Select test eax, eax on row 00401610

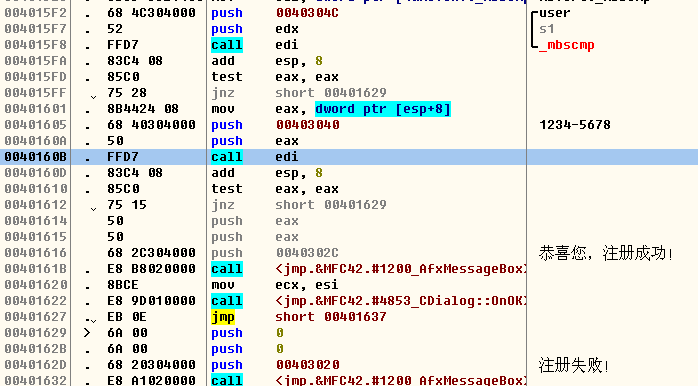pyautogui.click(x=275, y=189)
